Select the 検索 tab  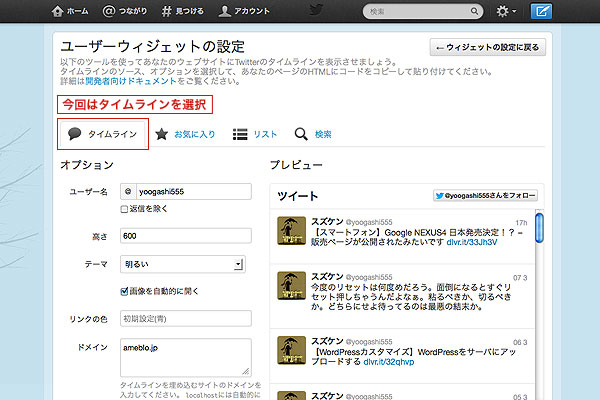coord(313,134)
